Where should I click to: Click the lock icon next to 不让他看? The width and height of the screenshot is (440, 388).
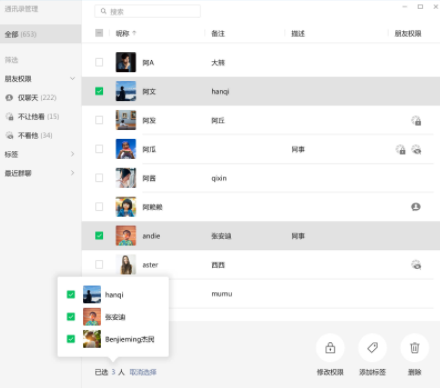click(x=9, y=117)
